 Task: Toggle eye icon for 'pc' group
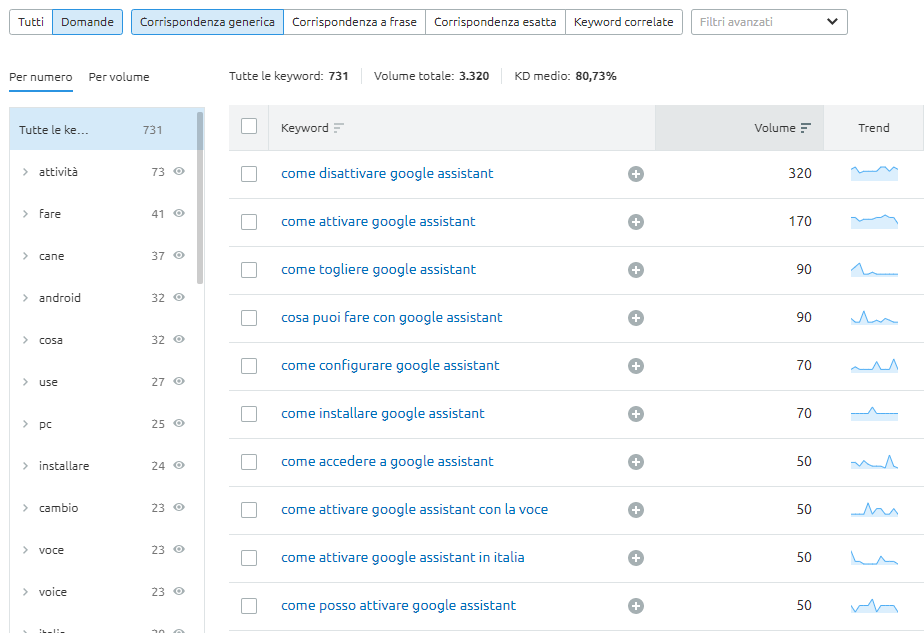pos(179,423)
